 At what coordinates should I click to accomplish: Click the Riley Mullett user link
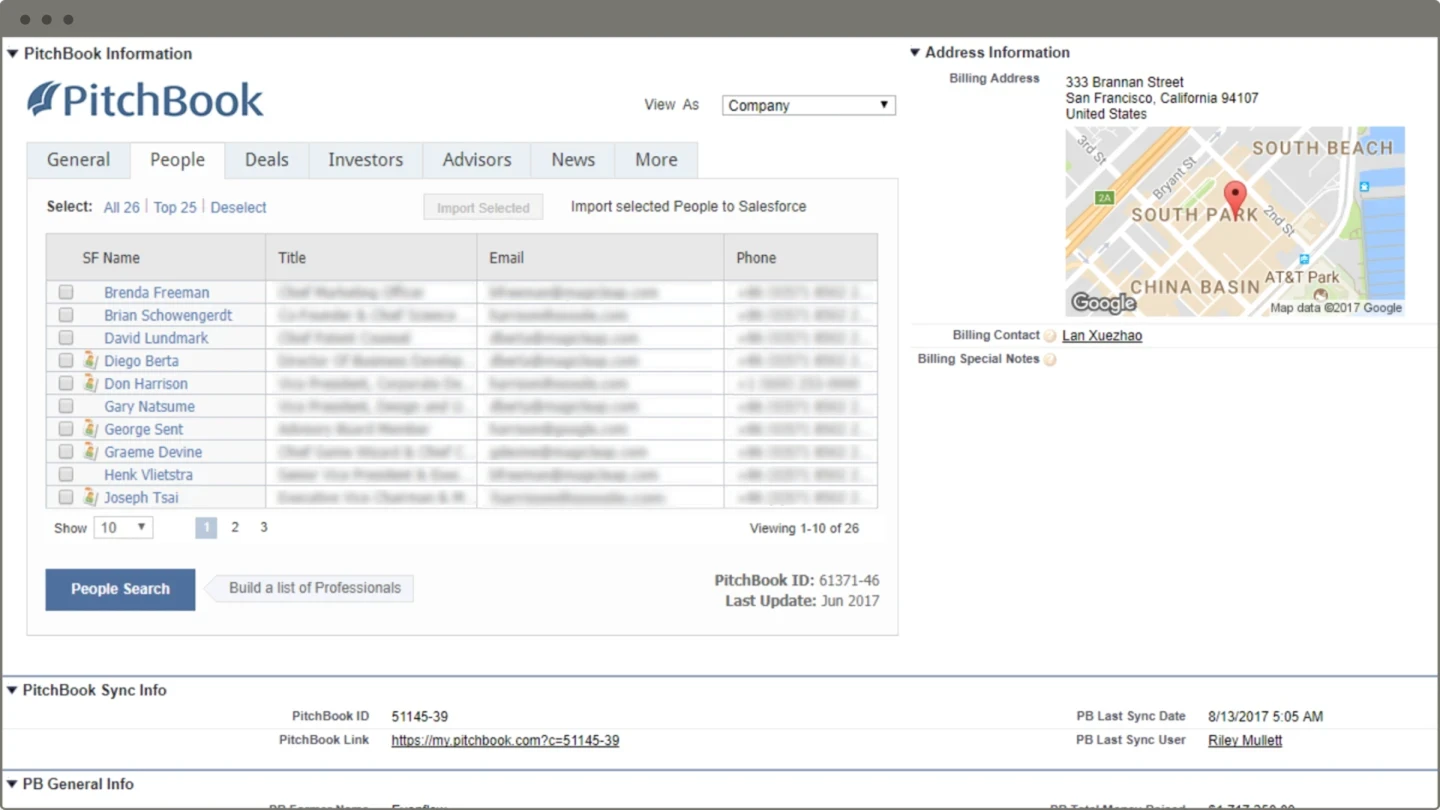[1245, 741]
